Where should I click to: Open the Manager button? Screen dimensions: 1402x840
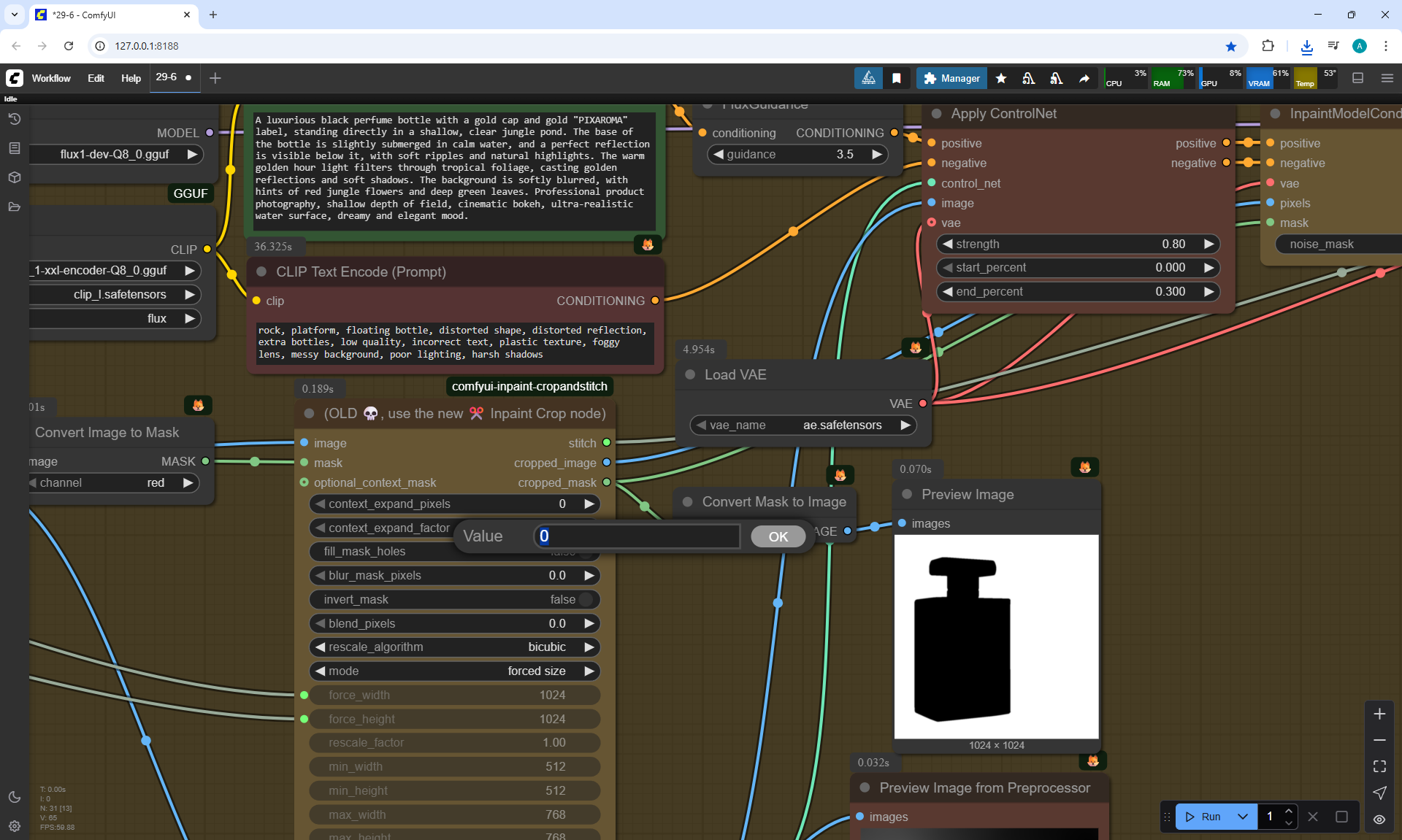click(951, 78)
